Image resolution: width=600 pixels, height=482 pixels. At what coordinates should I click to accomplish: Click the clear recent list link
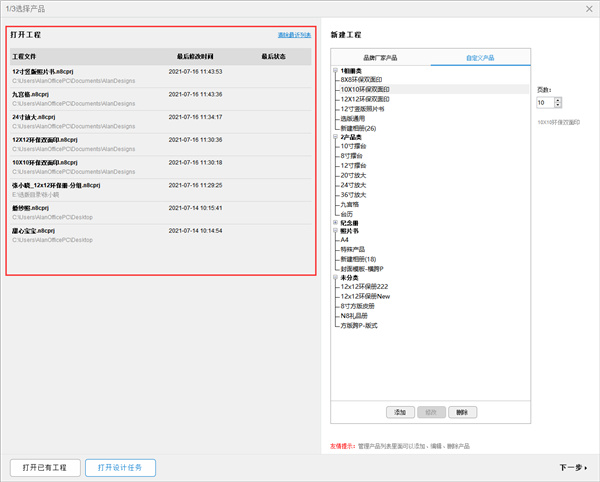[x=294, y=35]
